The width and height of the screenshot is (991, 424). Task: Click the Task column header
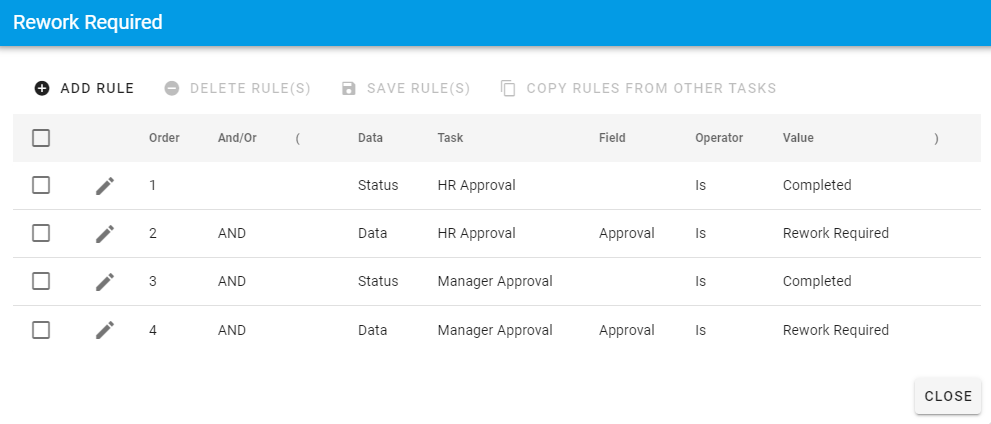pos(450,138)
